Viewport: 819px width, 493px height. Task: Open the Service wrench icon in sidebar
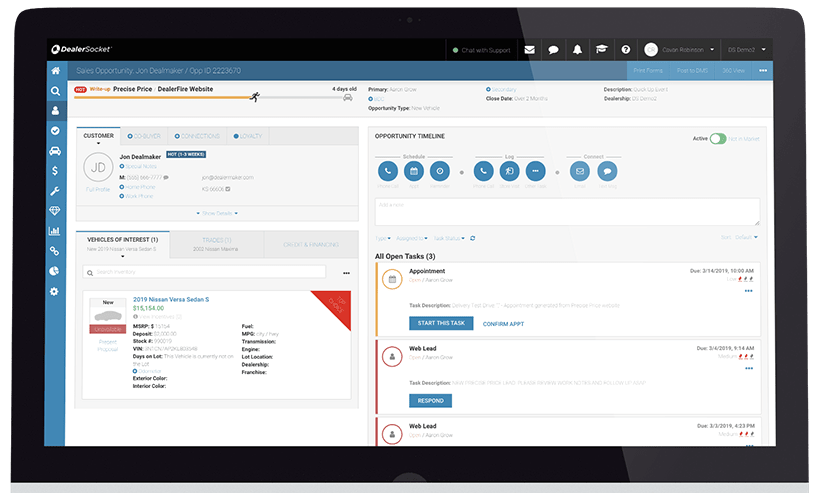55,191
